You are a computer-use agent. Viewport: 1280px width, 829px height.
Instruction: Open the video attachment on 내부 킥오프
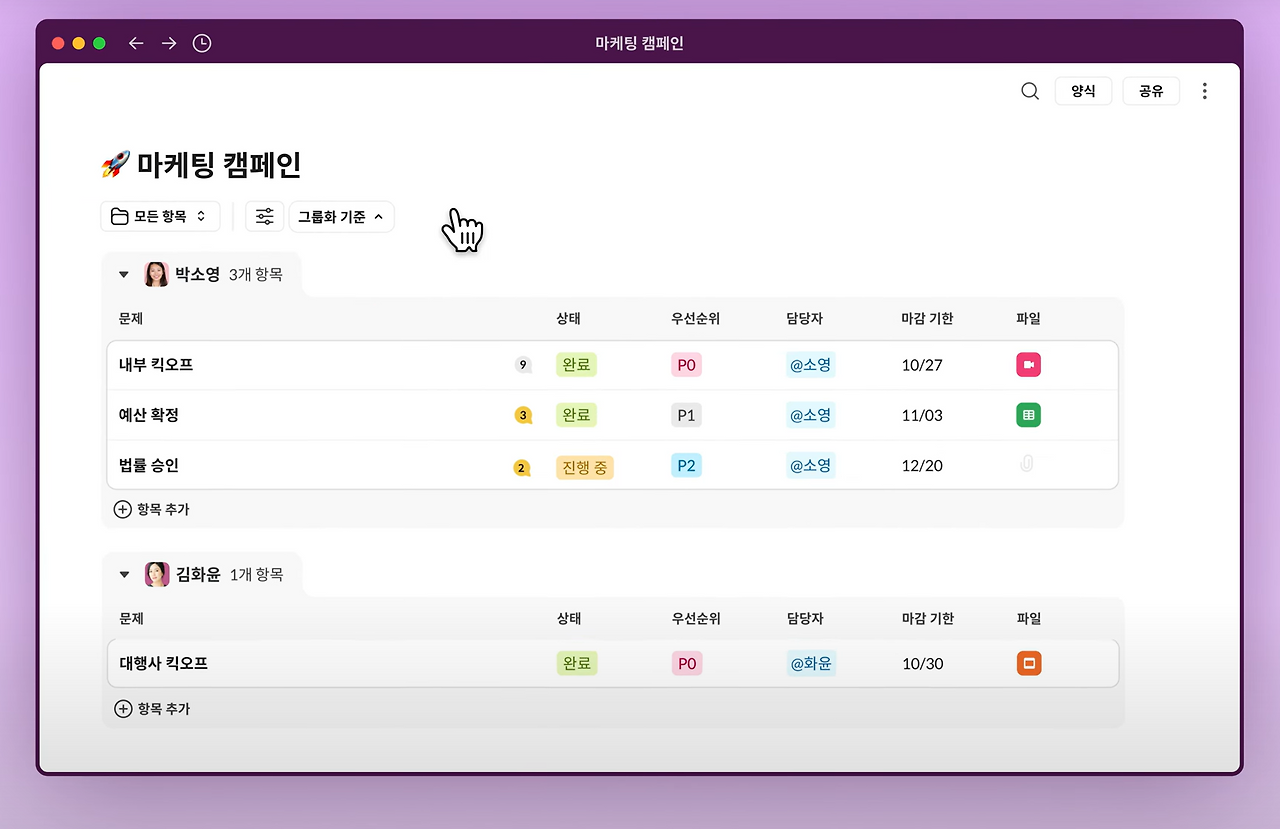point(1028,364)
